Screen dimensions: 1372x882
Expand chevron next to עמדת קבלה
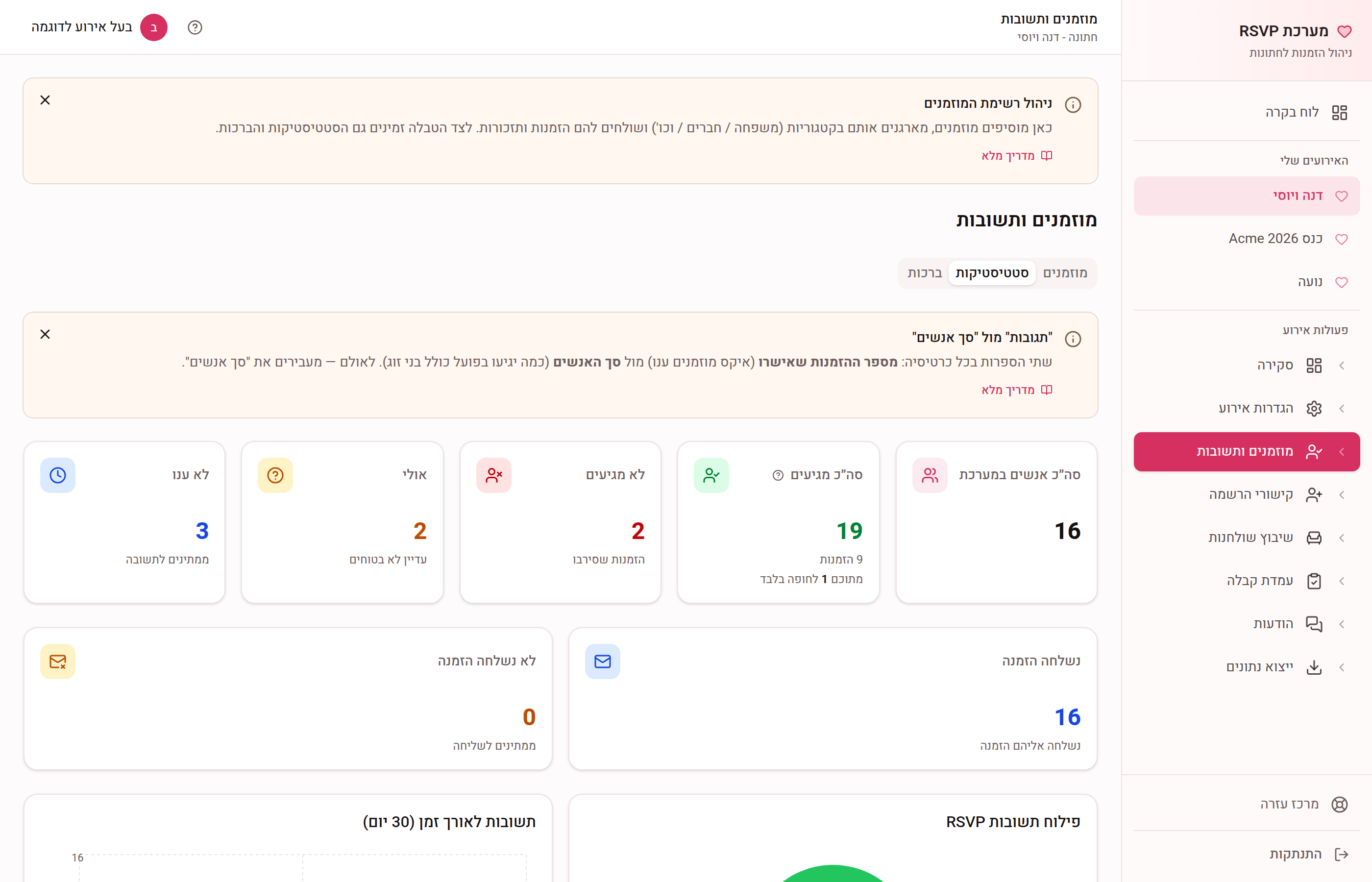click(1342, 581)
